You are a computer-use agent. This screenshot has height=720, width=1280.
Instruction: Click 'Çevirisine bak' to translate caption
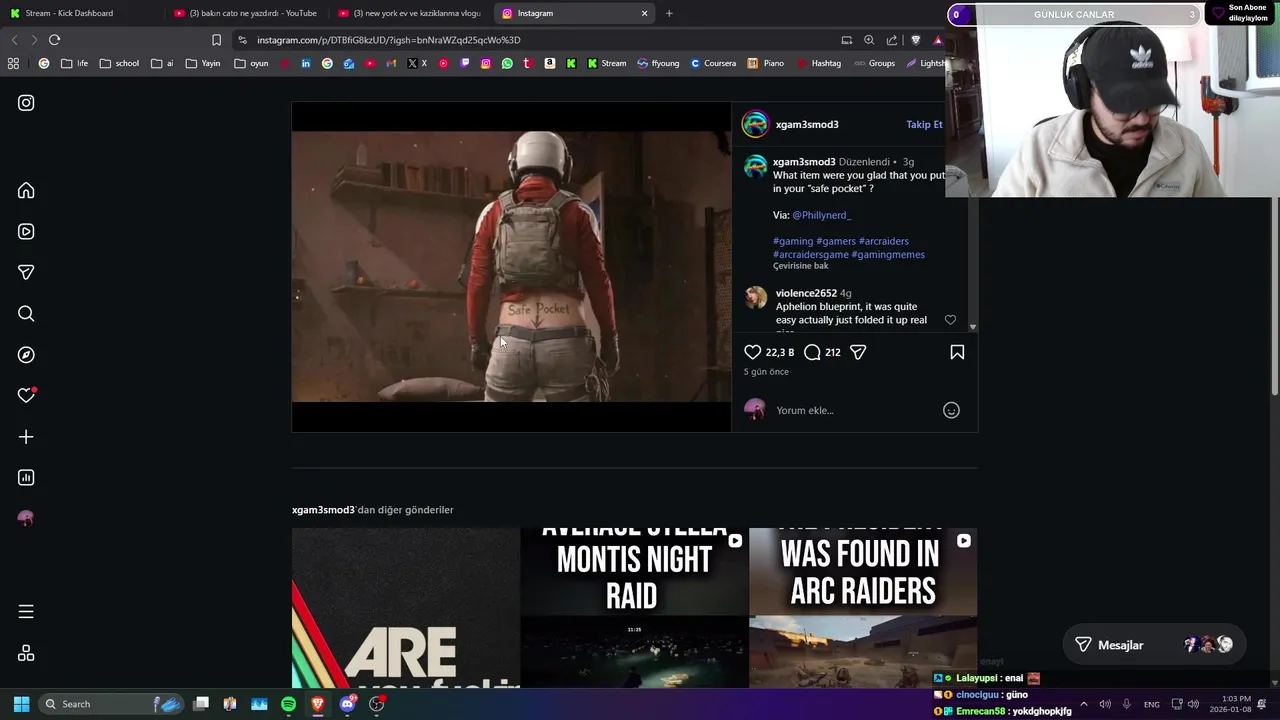pyautogui.click(x=800, y=266)
